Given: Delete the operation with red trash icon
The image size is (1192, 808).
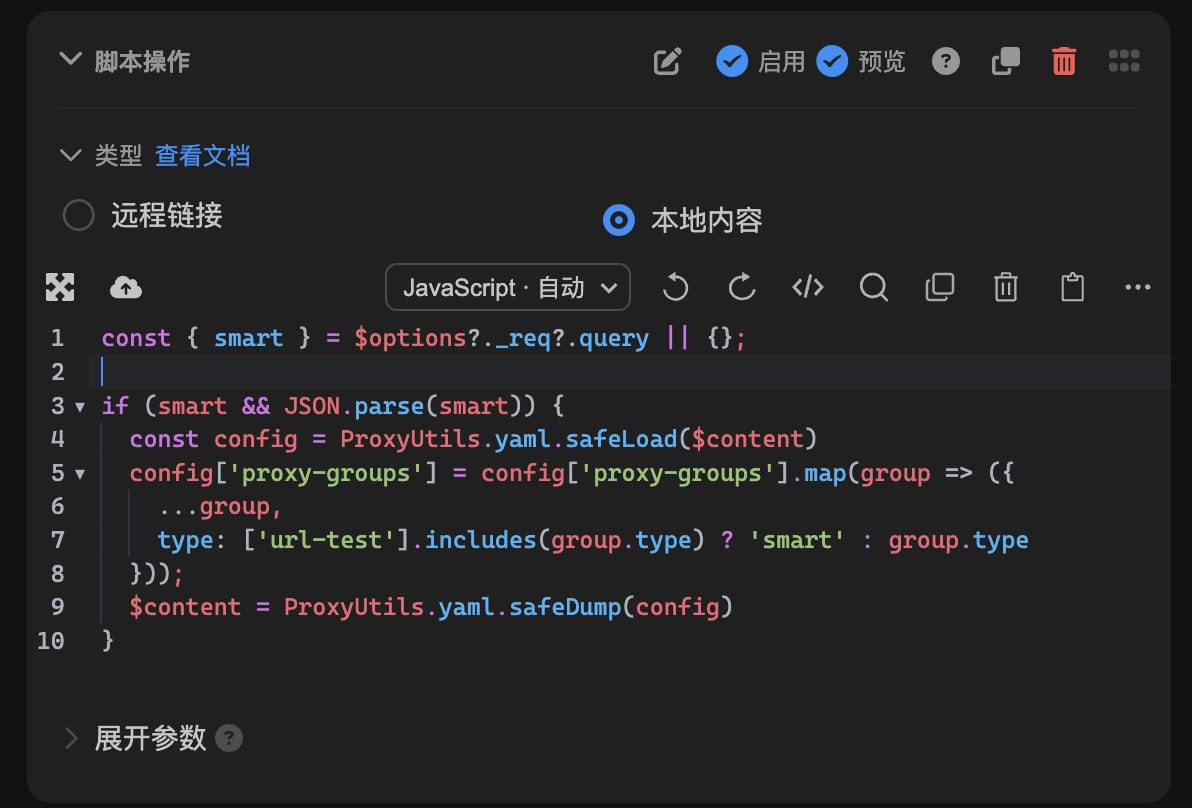Looking at the screenshot, I should [x=1064, y=62].
